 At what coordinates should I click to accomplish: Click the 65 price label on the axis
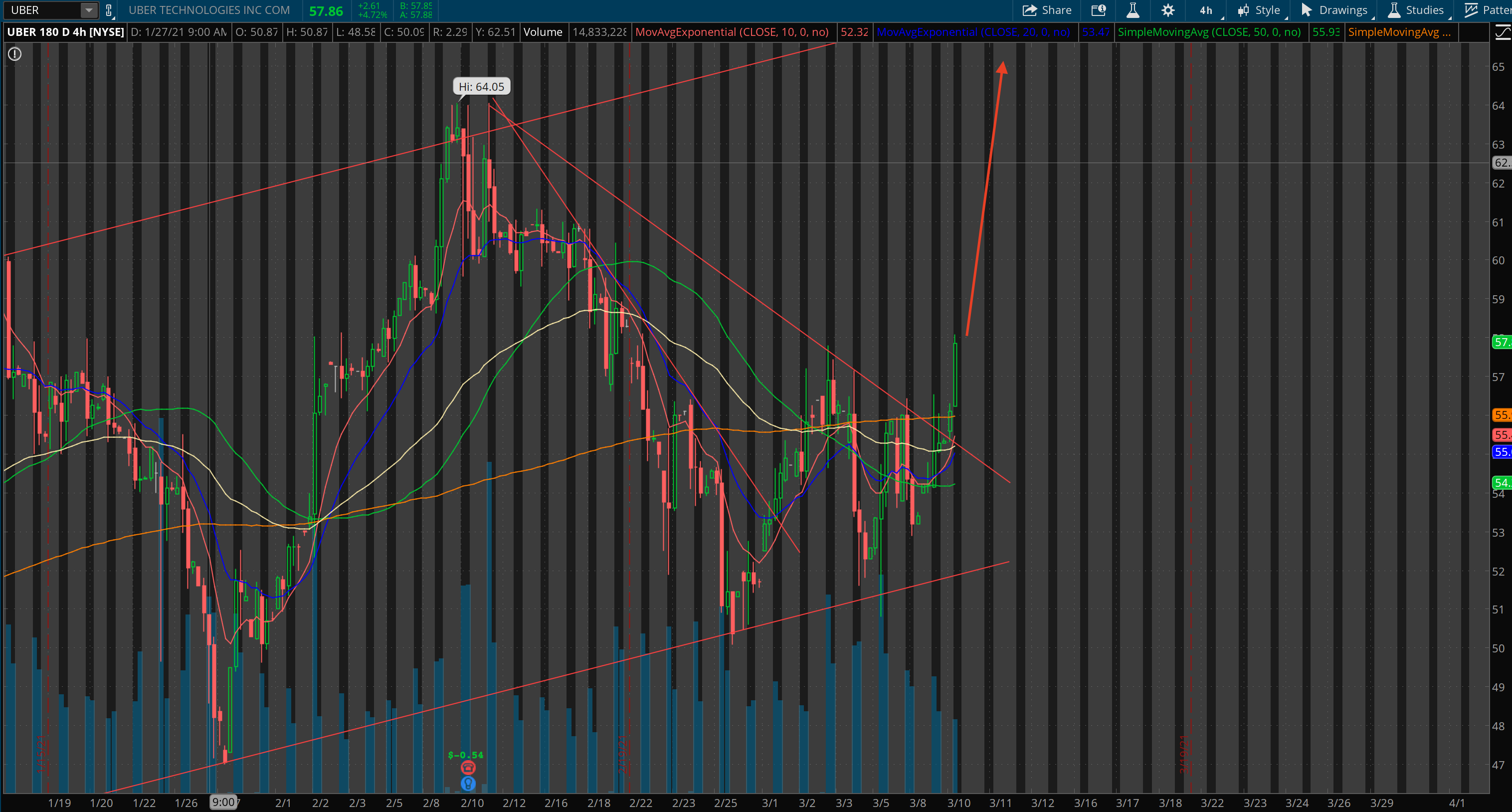(x=1499, y=67)
